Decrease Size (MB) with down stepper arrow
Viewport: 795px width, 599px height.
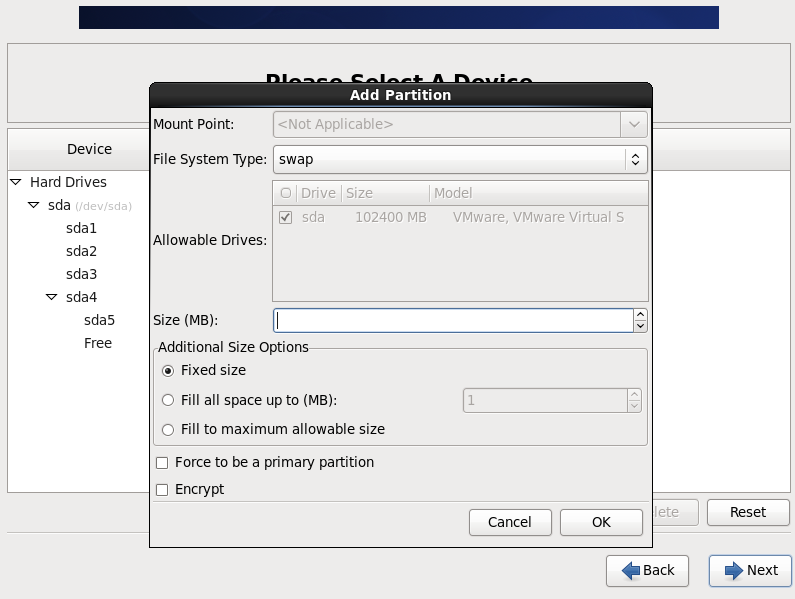pos(640,326)
